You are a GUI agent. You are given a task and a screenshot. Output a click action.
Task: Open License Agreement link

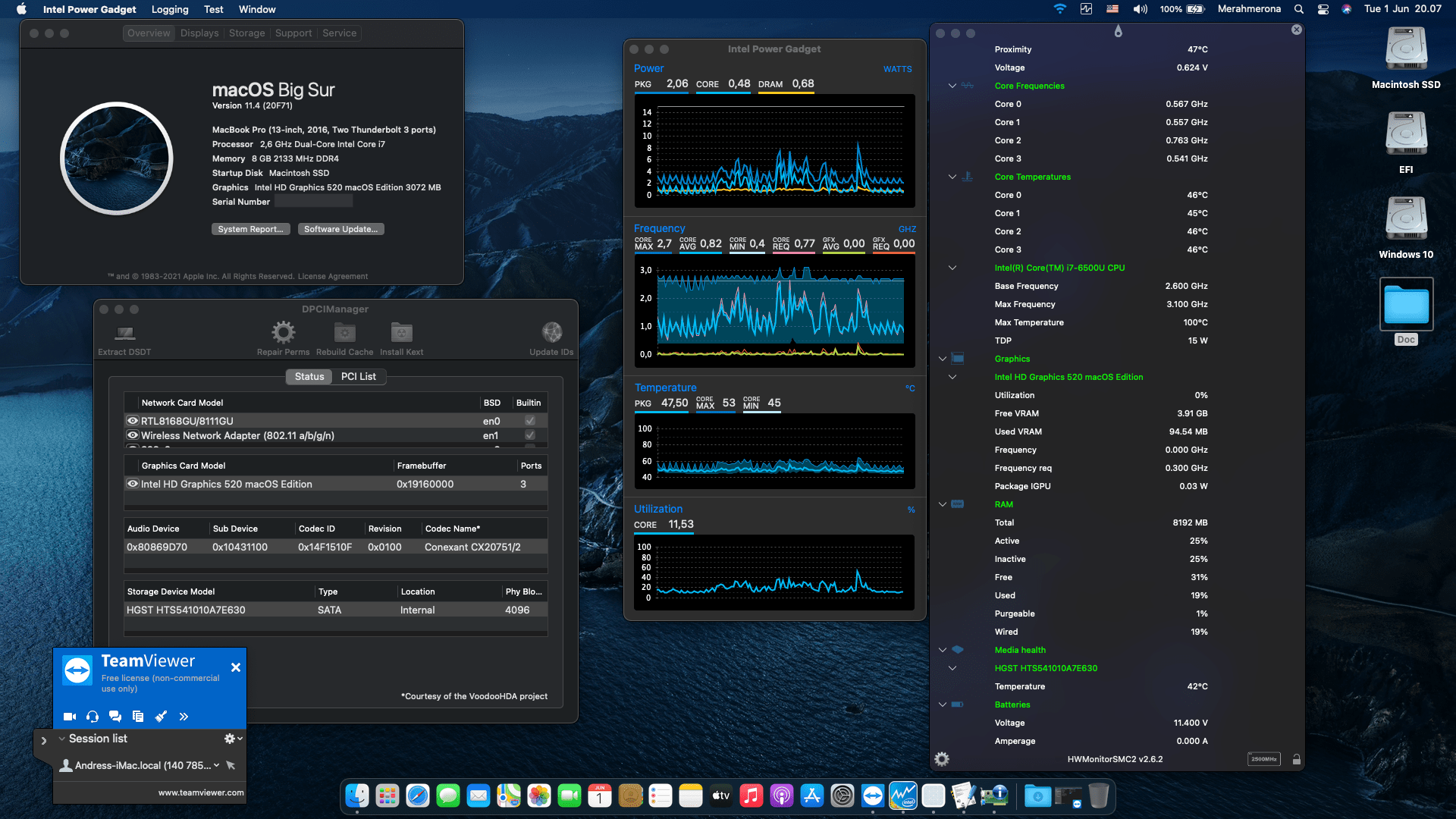pos(332,276)
